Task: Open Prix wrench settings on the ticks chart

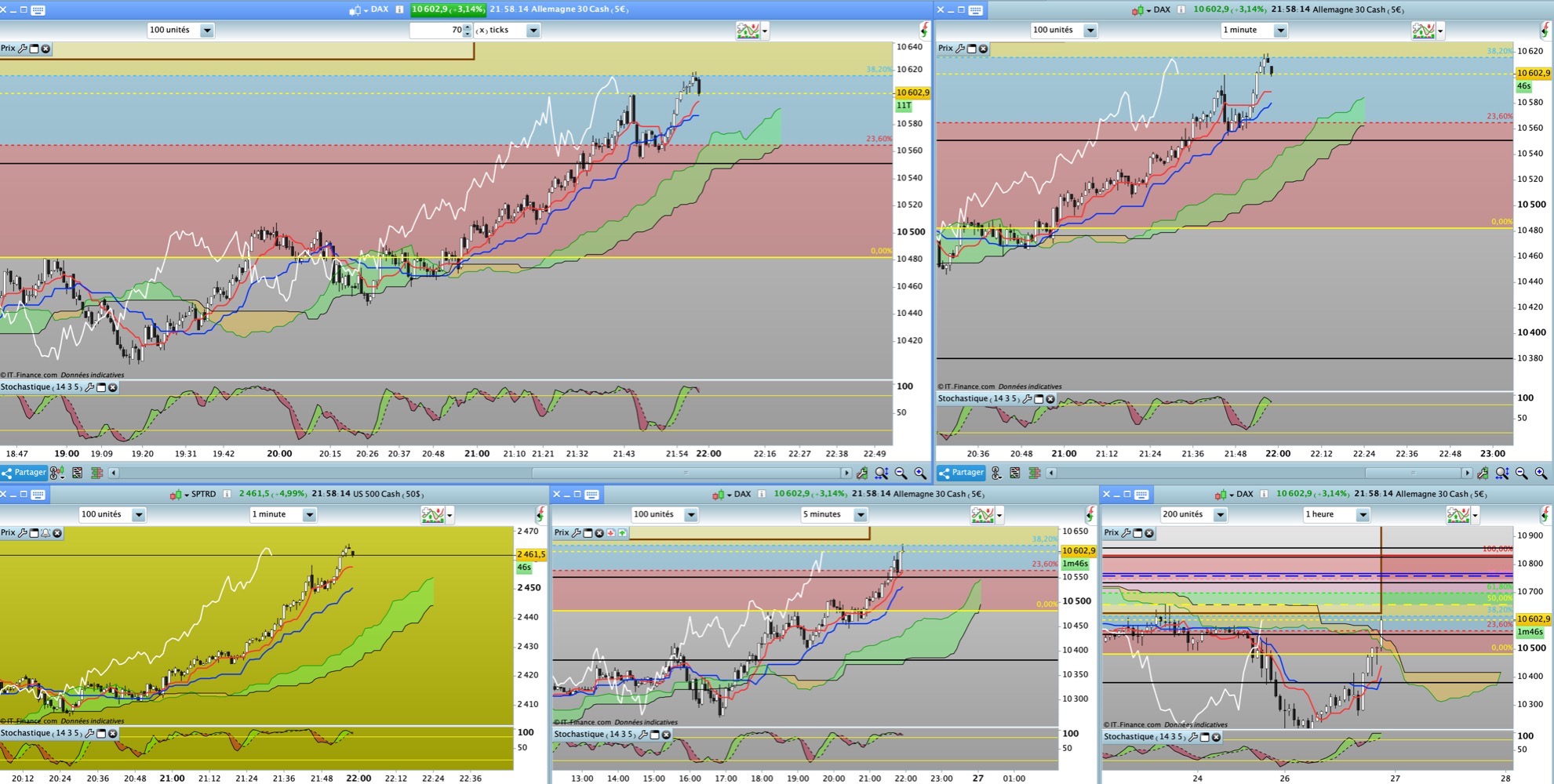Action: click(x=23, y=49)
